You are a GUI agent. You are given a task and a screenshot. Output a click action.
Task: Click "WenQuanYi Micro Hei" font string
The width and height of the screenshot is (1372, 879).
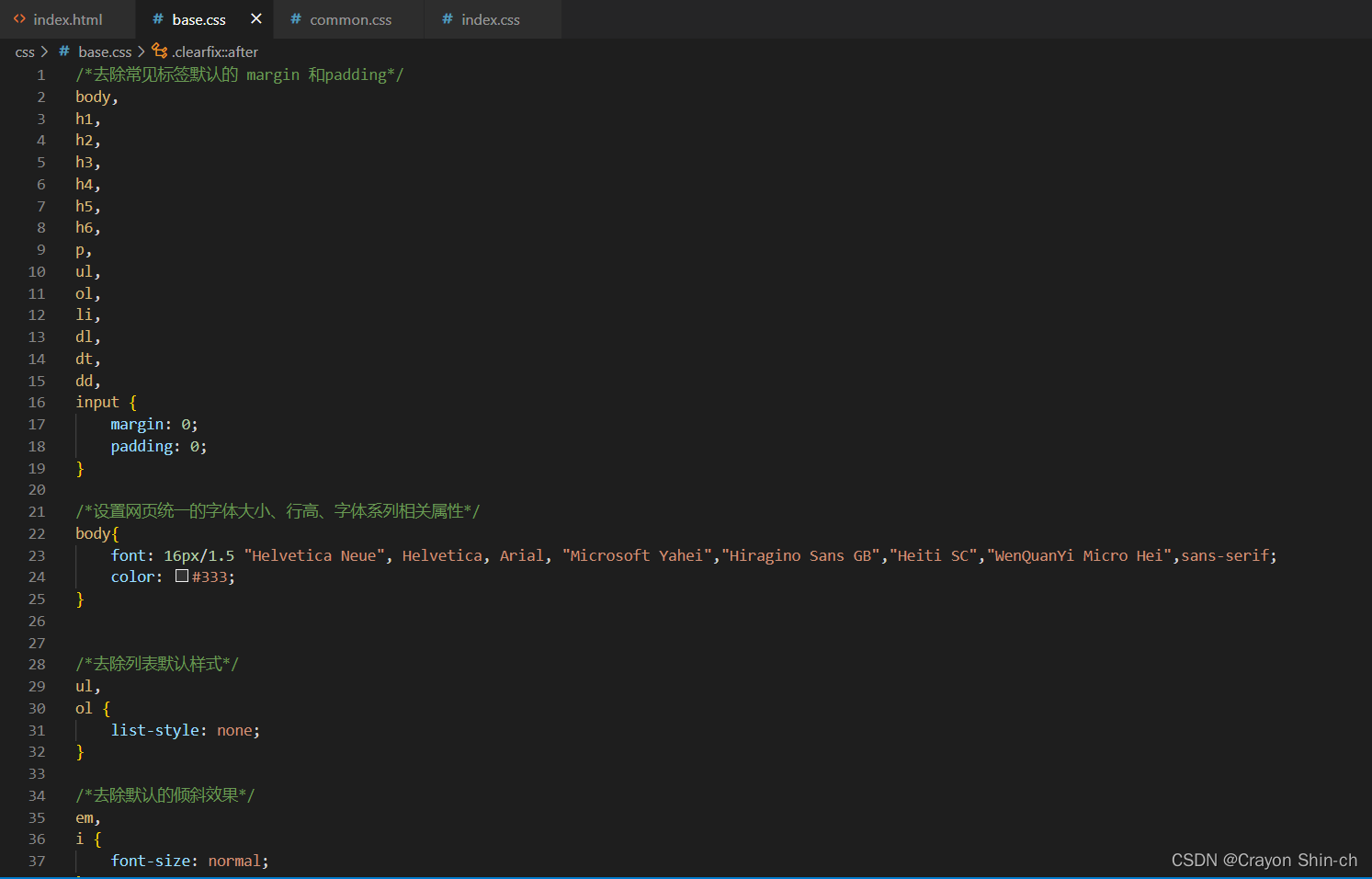(x=1080, y=556)
